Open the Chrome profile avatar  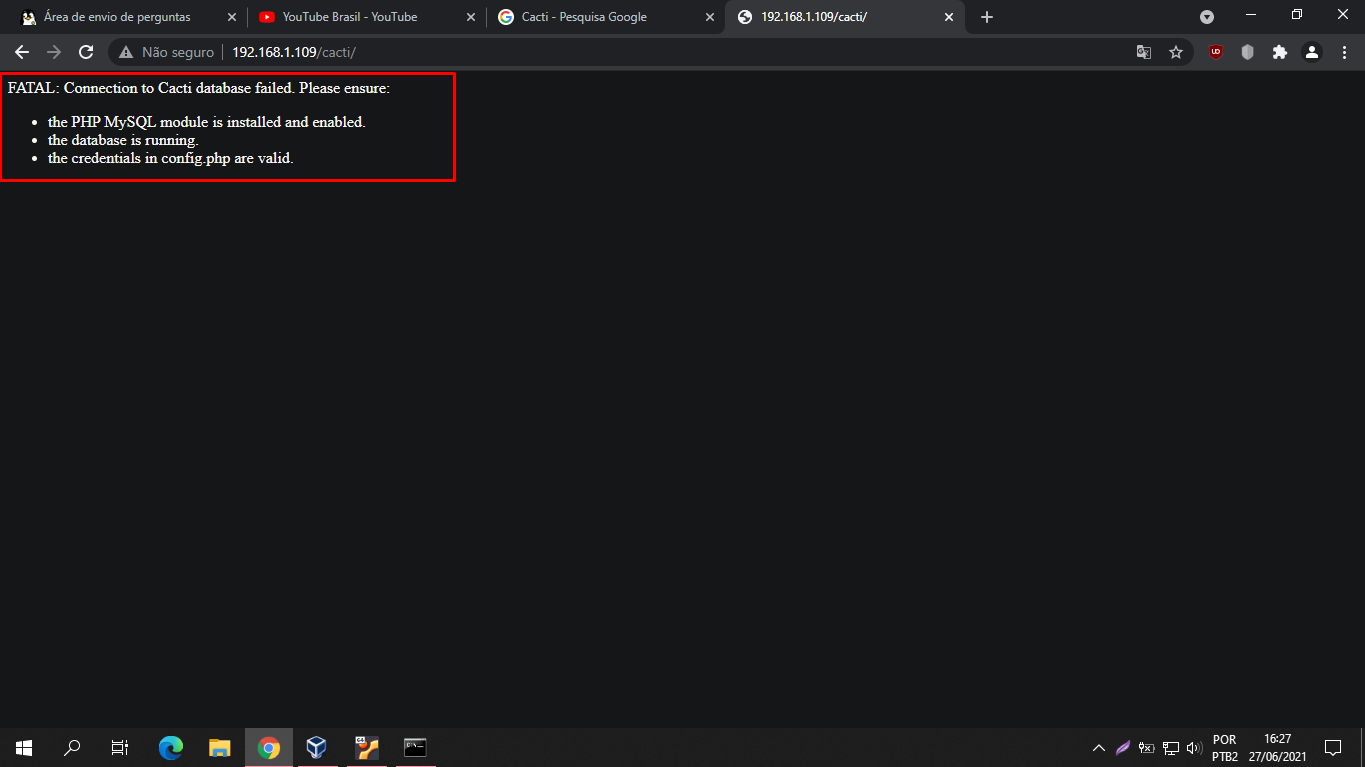pos(1311,52)
